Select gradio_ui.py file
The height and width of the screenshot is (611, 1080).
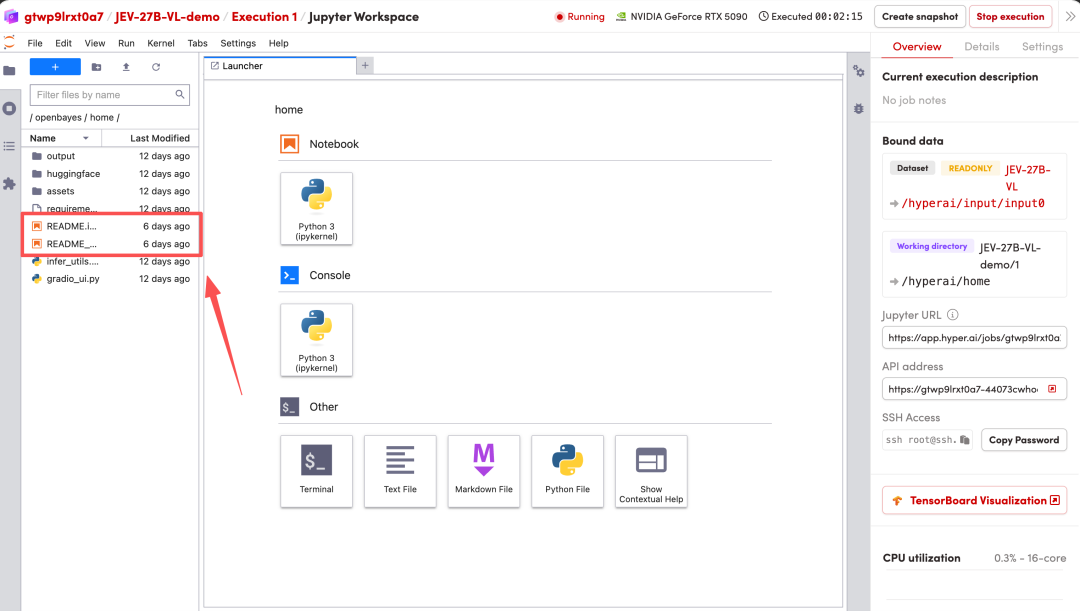click(110, 278)
